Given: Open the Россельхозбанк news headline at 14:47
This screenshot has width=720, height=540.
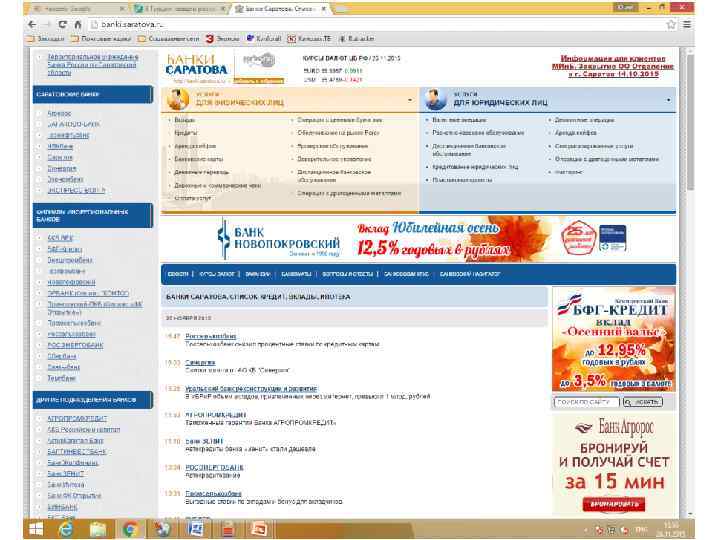Looking at the screenshot, I should [210, 336].
